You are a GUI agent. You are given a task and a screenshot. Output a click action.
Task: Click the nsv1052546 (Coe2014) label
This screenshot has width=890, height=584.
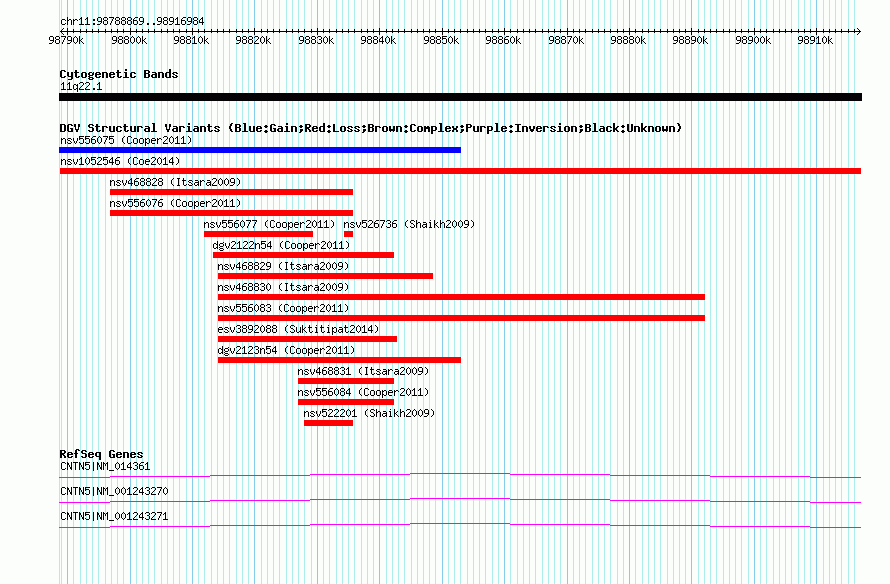[x=120, y=161]
